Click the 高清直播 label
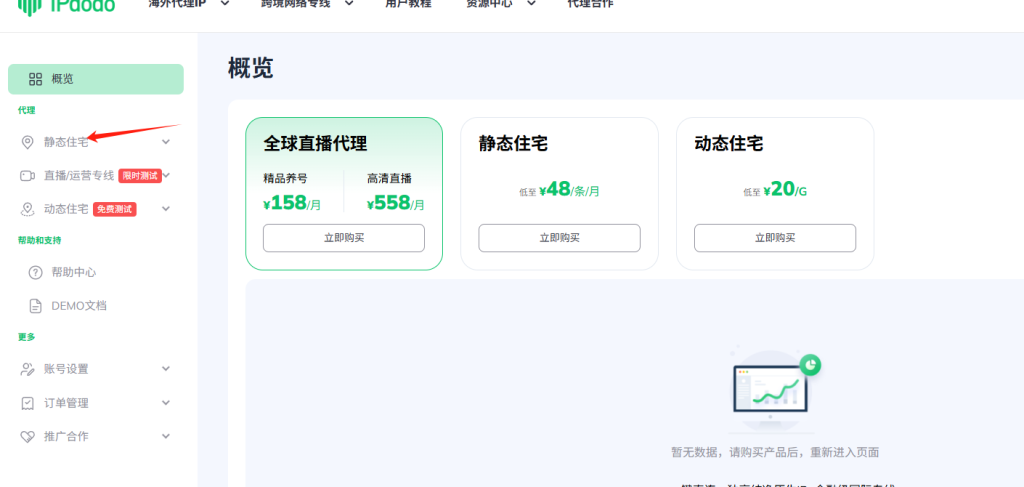The image size is (1024, 487). pyautogui.click(x=389, y=179)
